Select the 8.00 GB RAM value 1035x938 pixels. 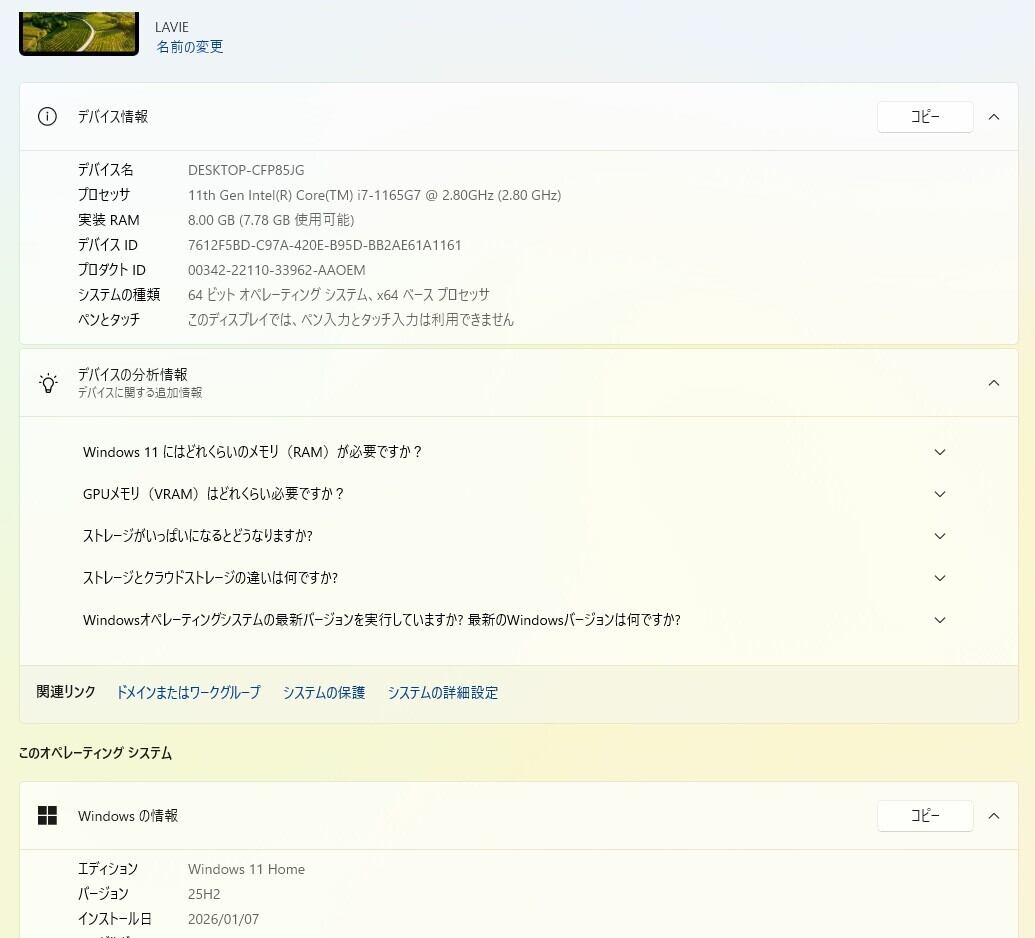(271, 220)
